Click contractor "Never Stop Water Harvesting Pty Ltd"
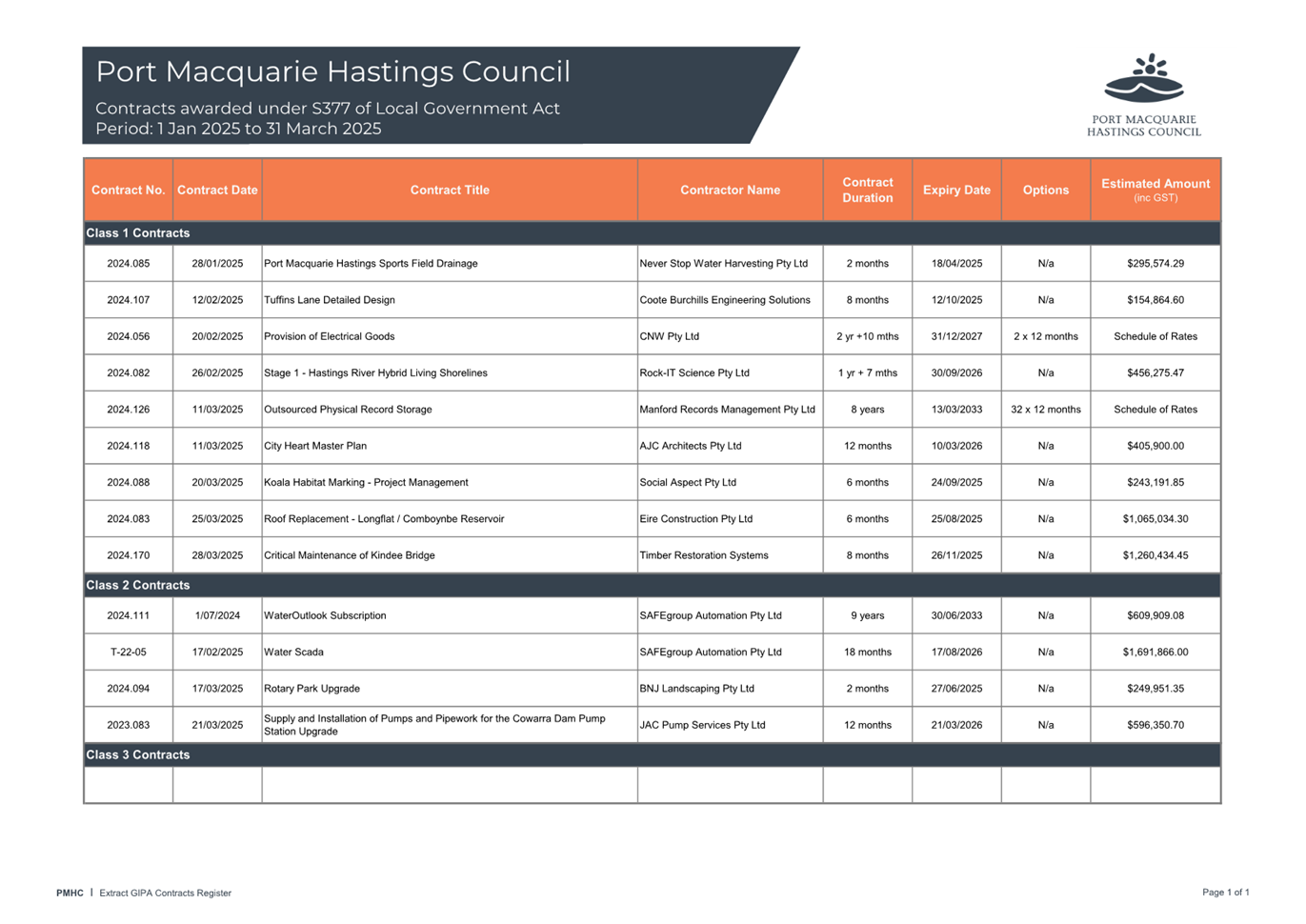 [724, 264]
